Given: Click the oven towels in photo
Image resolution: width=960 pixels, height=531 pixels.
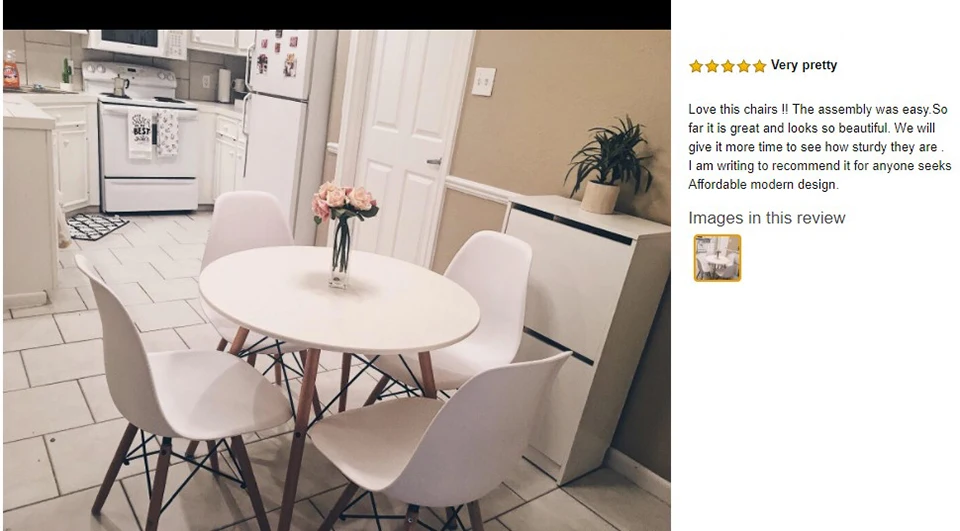Looking at the screenshot, I should (x=153, y=132).
